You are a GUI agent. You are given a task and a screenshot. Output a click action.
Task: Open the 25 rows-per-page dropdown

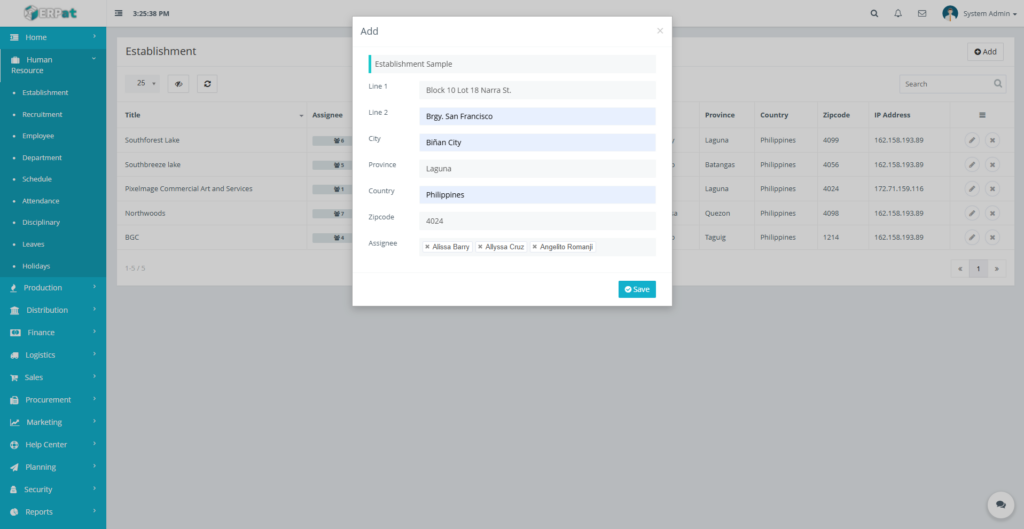[142, 84]
